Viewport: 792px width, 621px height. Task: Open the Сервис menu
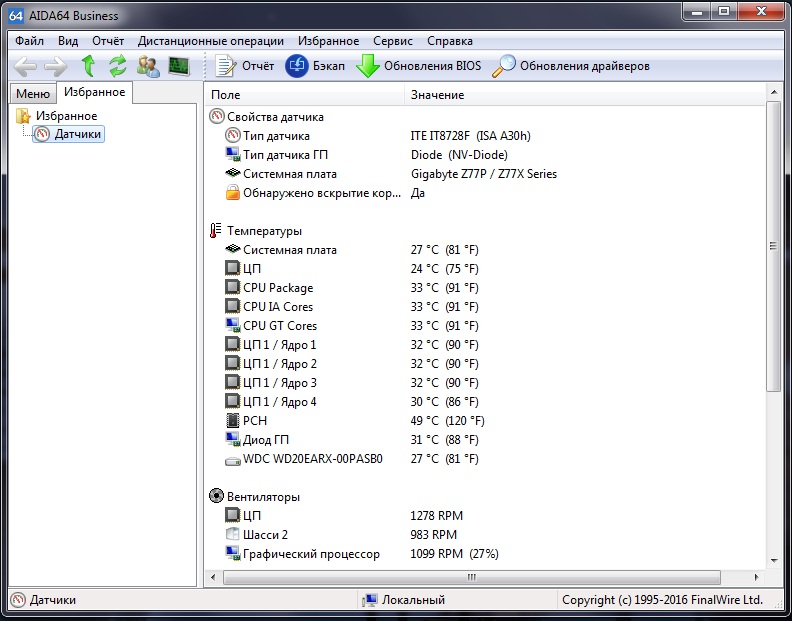[x=393, y=41]
